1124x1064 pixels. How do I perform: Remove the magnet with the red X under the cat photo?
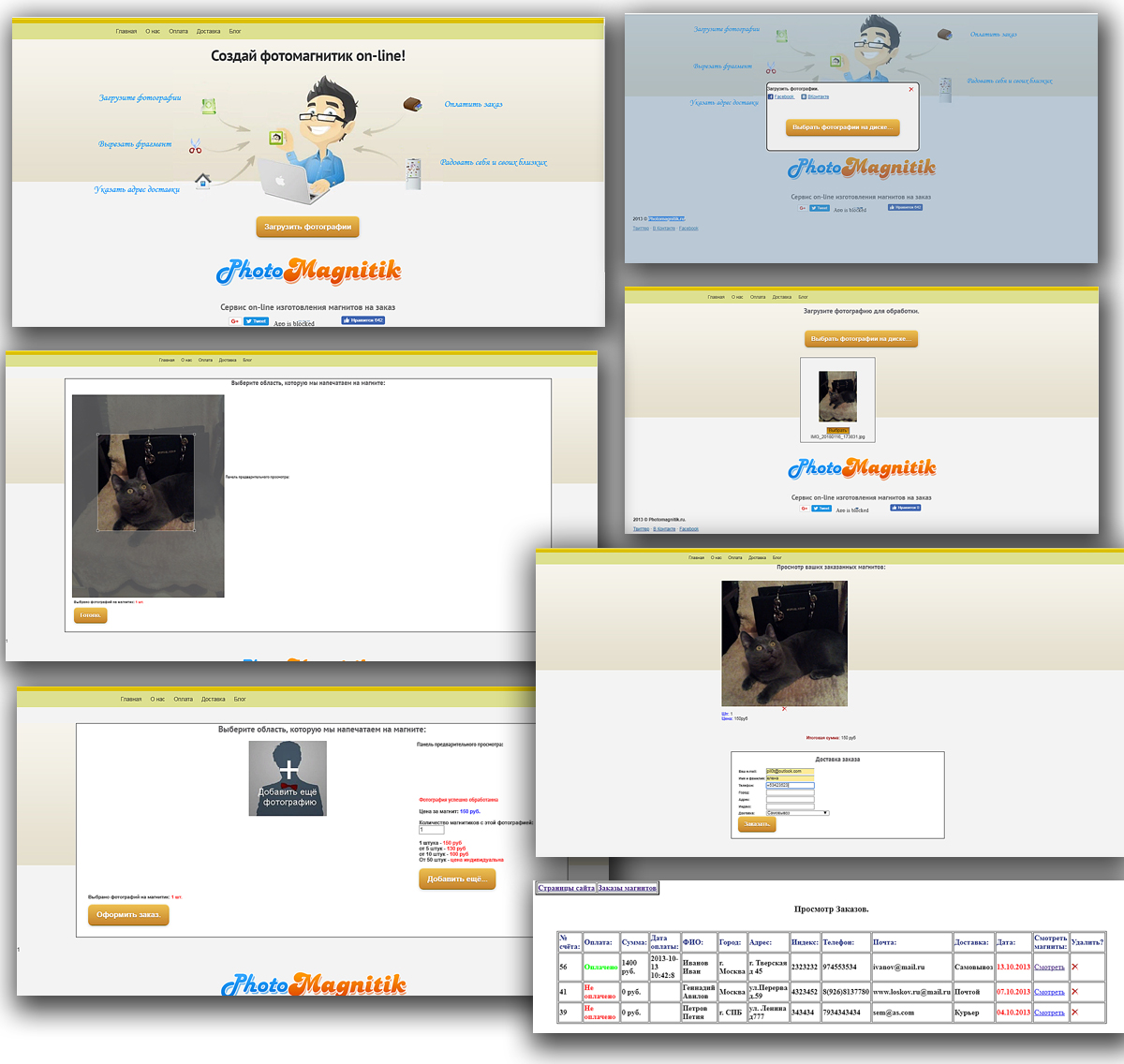coord(784,709)
